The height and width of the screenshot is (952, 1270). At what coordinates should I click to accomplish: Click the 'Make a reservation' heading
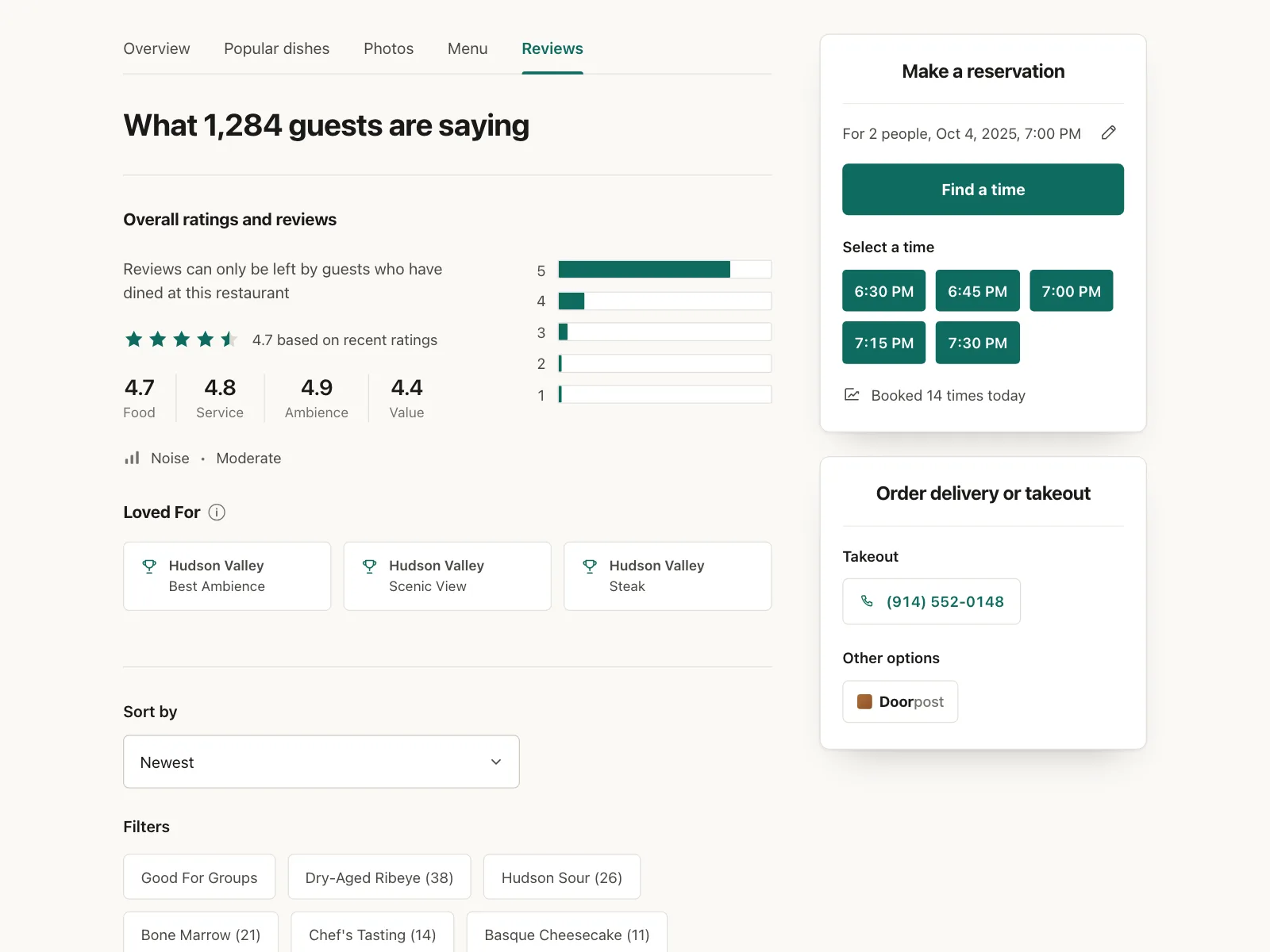(x=983, y=71)
